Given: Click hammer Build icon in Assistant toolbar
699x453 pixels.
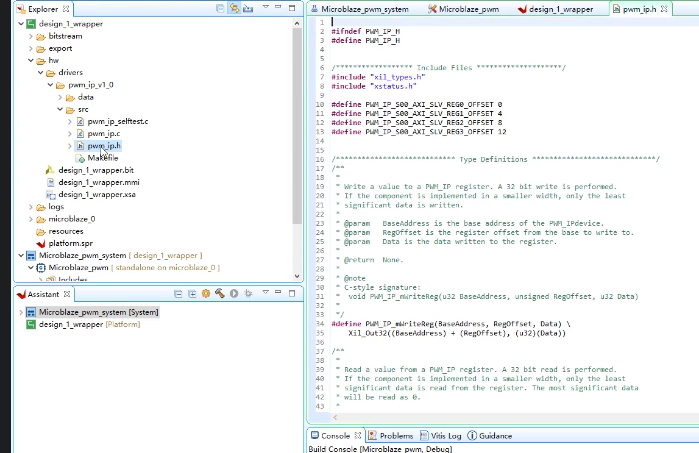Looking at the screenshot, I should click(220, 293).
